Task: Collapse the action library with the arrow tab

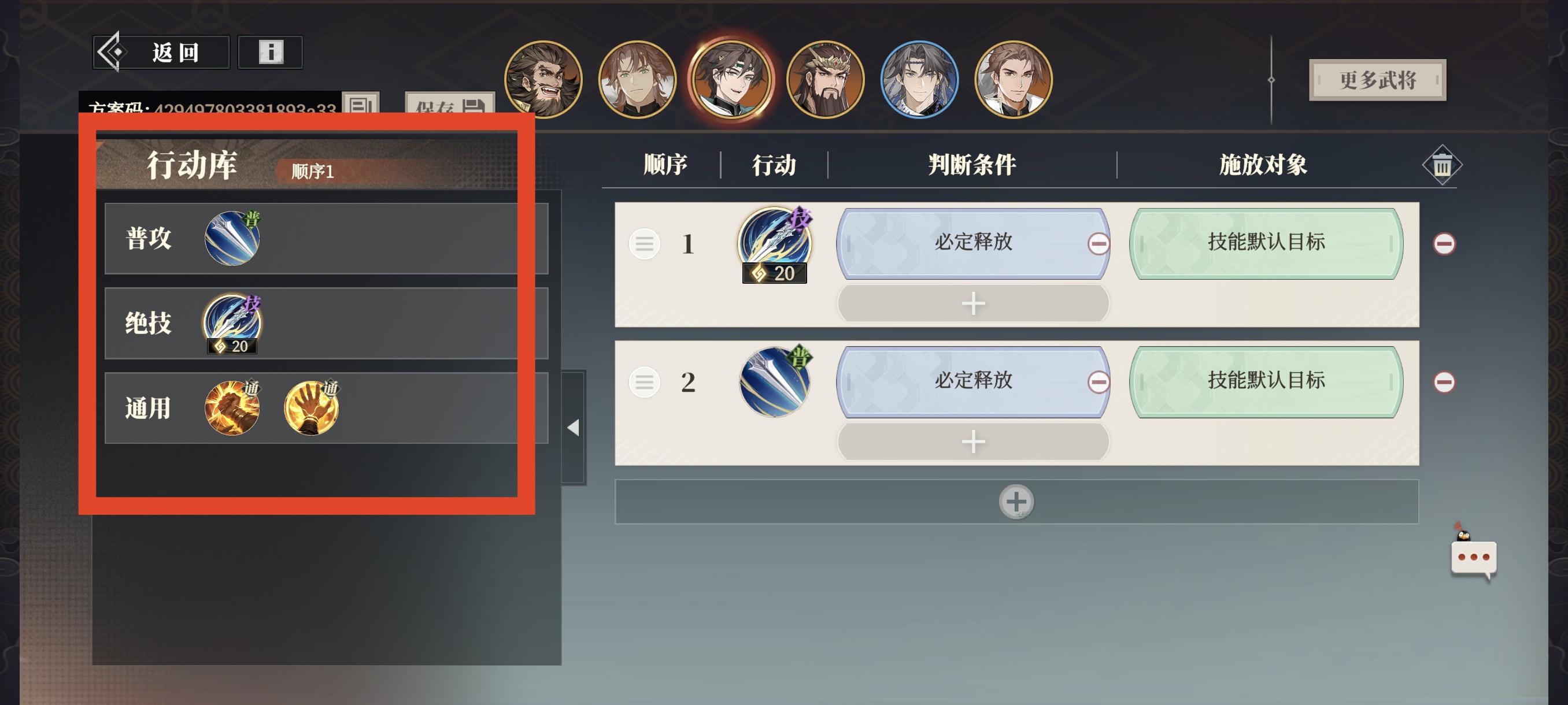Action: tap(574, 427)
